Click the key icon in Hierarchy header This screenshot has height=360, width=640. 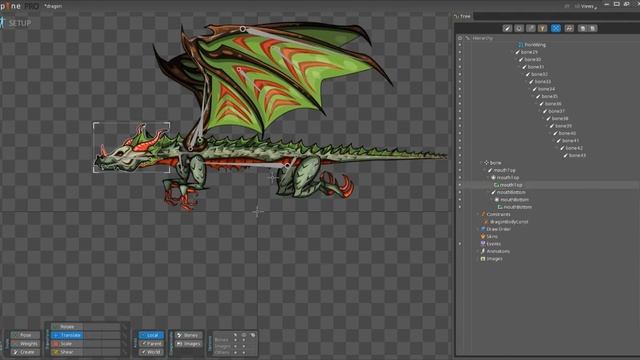tap(468, 38)
